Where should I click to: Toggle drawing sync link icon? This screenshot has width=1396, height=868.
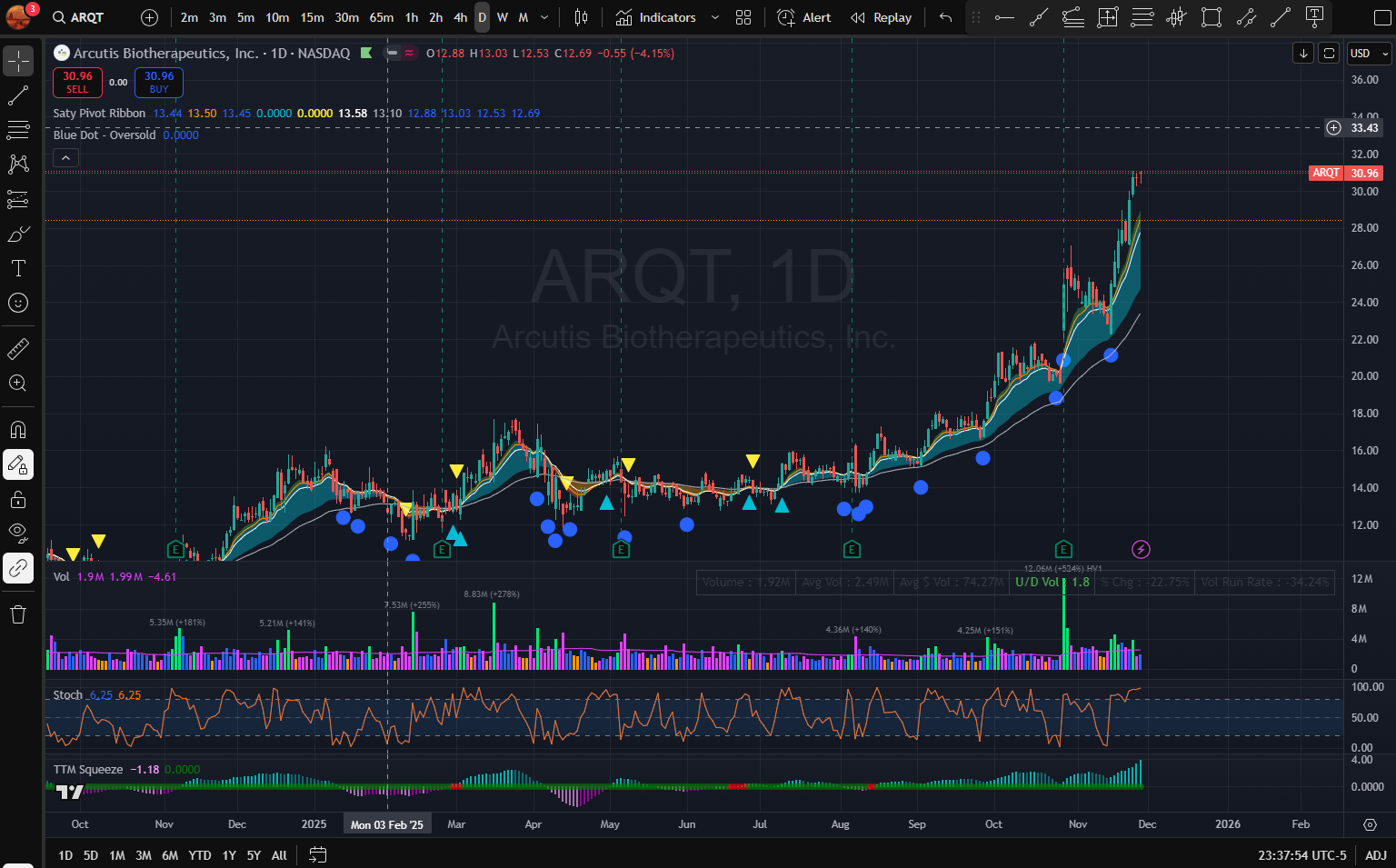[x=18, y=568]
